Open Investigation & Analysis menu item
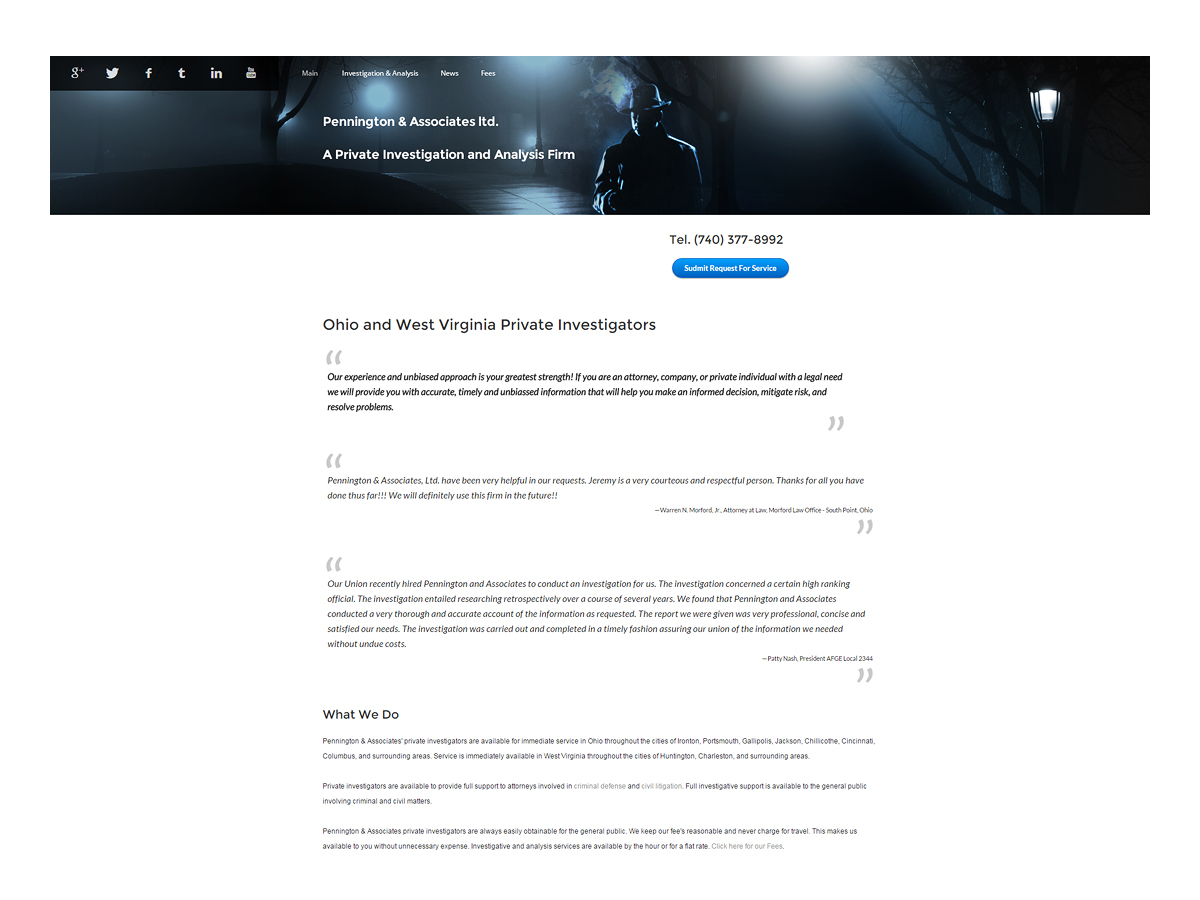The image size is (1200, 900). [380, 73]
